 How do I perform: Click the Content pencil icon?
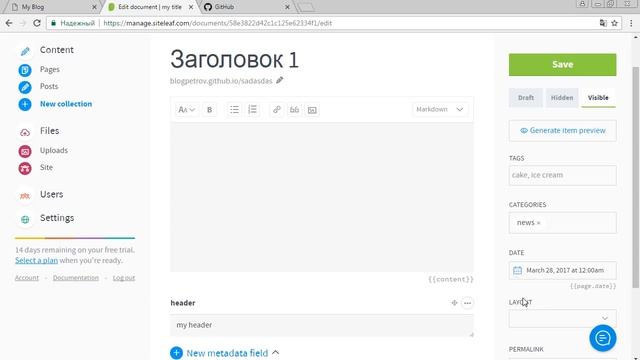(x=25, y=51)
